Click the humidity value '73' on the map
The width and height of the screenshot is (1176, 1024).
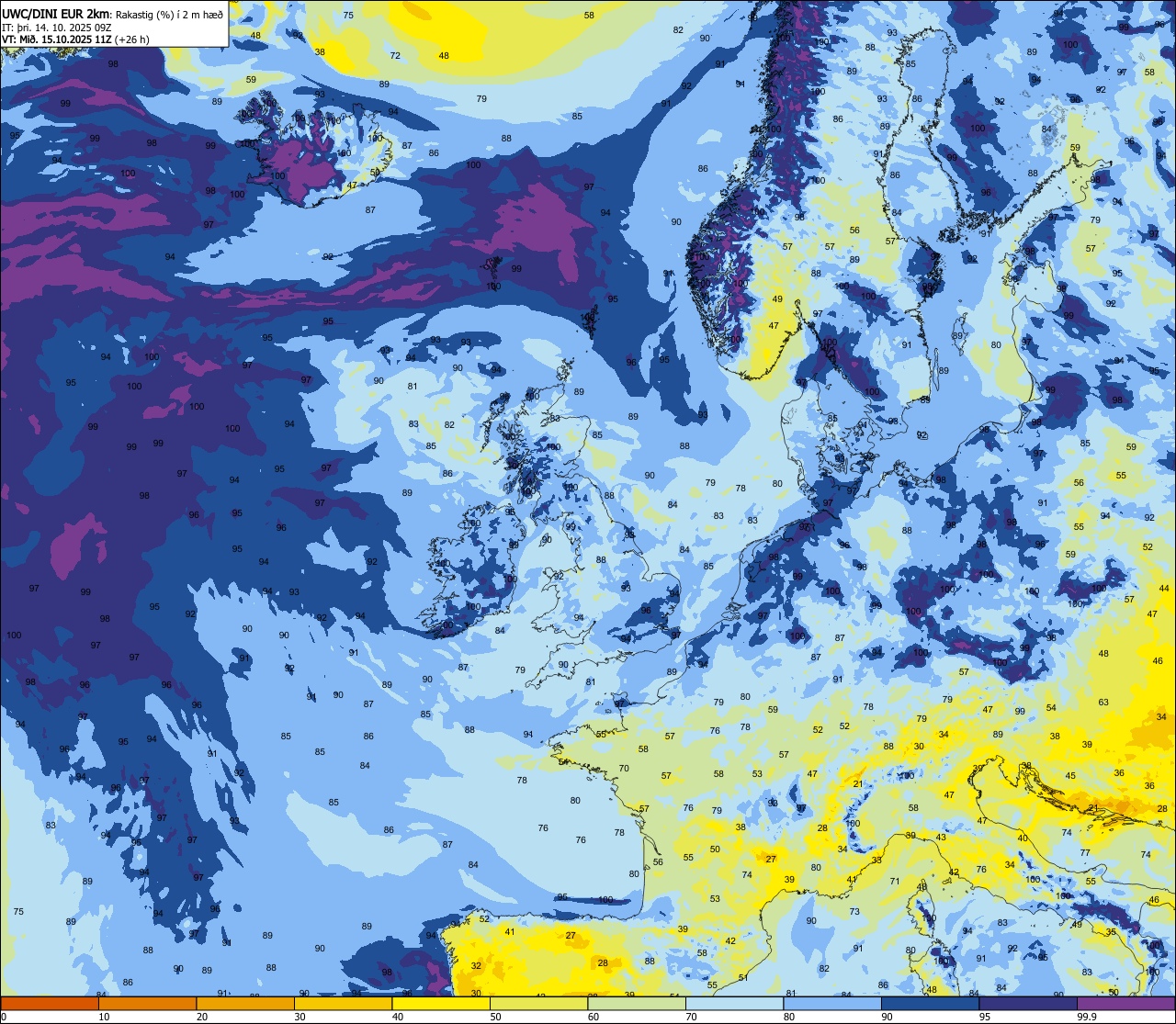click(854, 912)
